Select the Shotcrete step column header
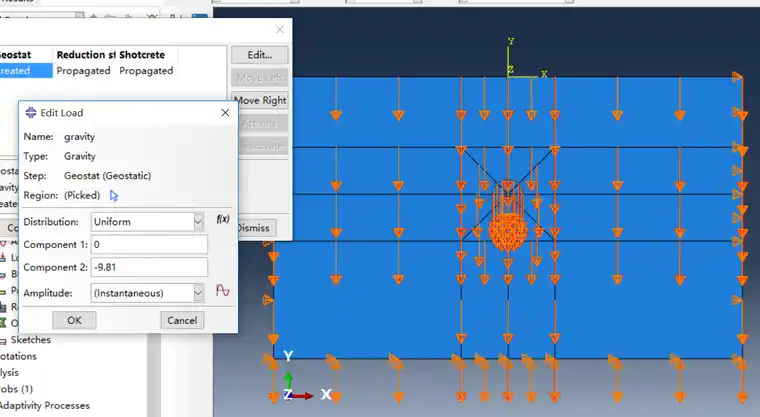The height and width of the screenshot is (417, 760). 142,55
